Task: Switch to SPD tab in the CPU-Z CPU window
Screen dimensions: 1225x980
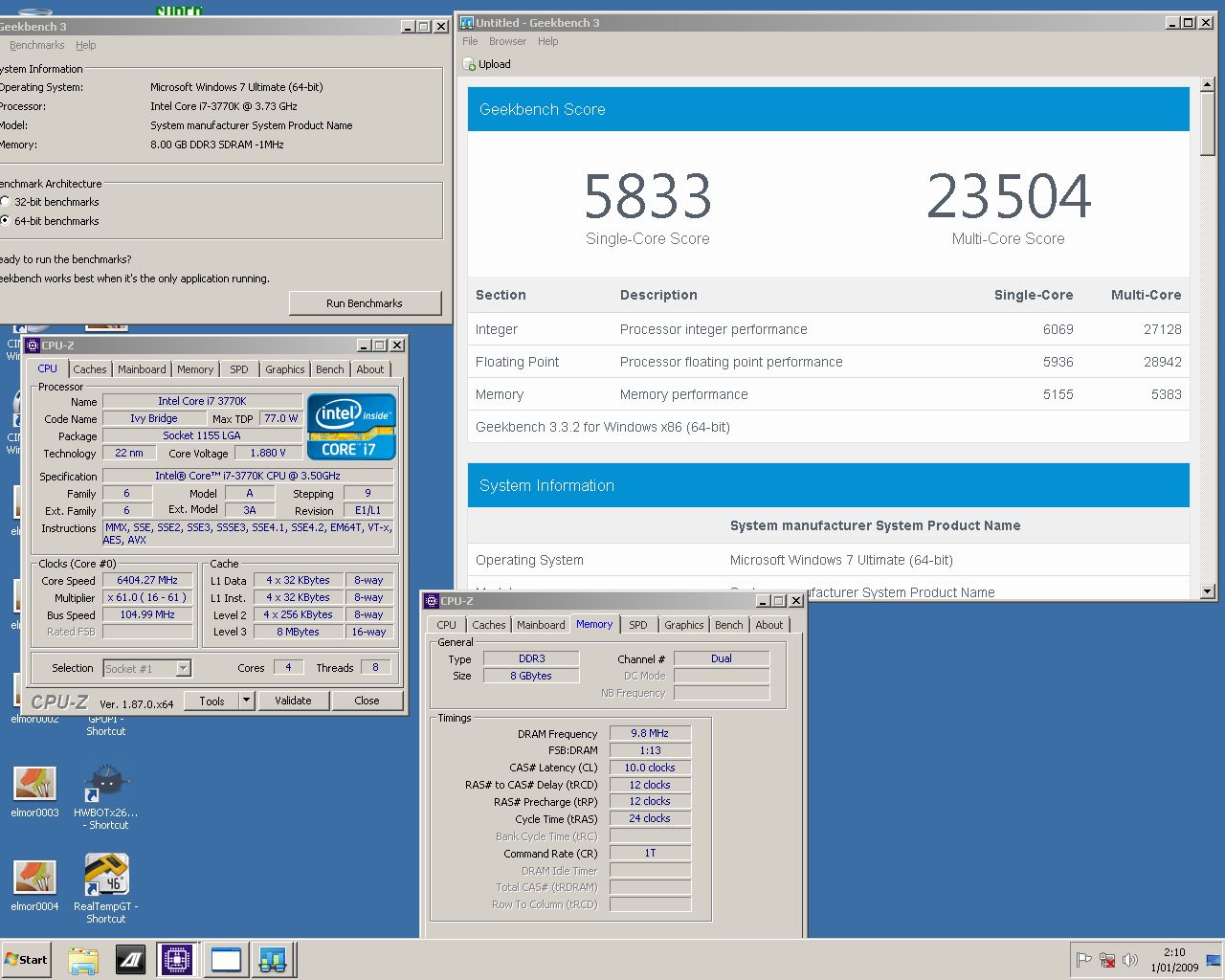Action: point(239,369)
